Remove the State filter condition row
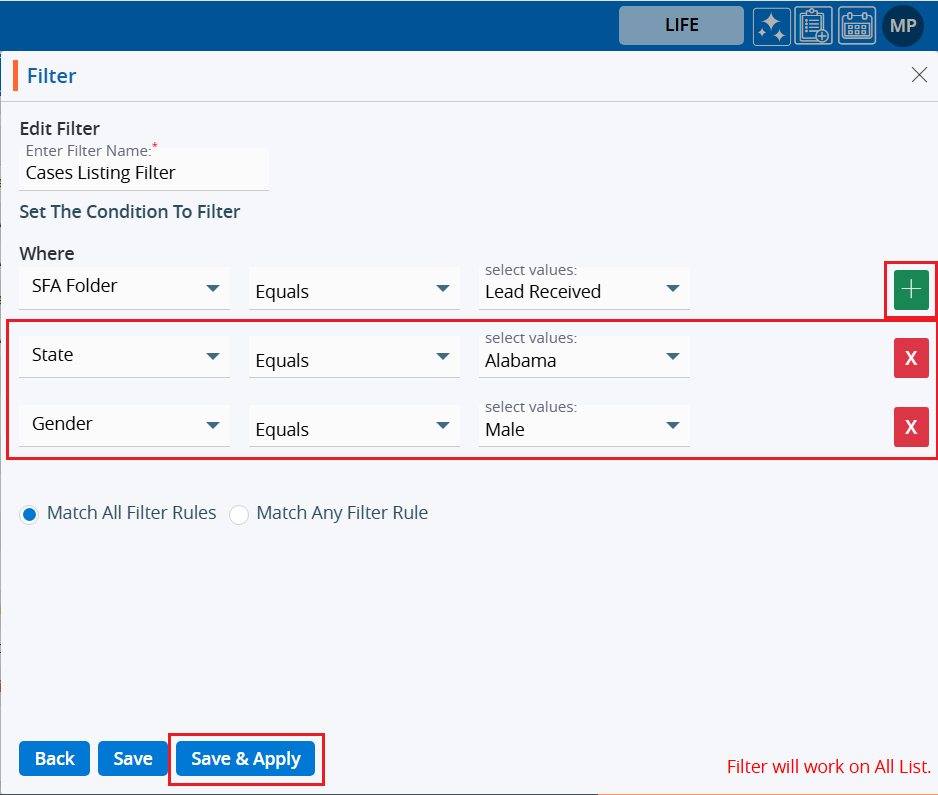The image size is (938, 795). [911, 358]
